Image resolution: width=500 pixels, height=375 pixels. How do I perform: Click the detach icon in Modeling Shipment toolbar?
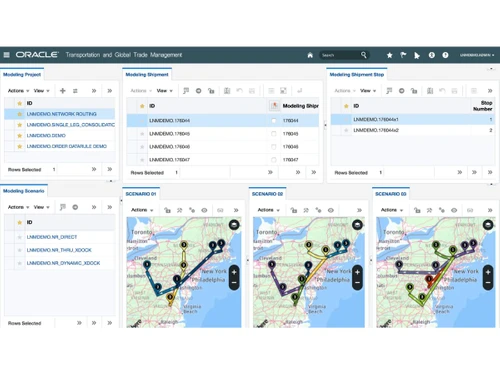pos(283,91)
